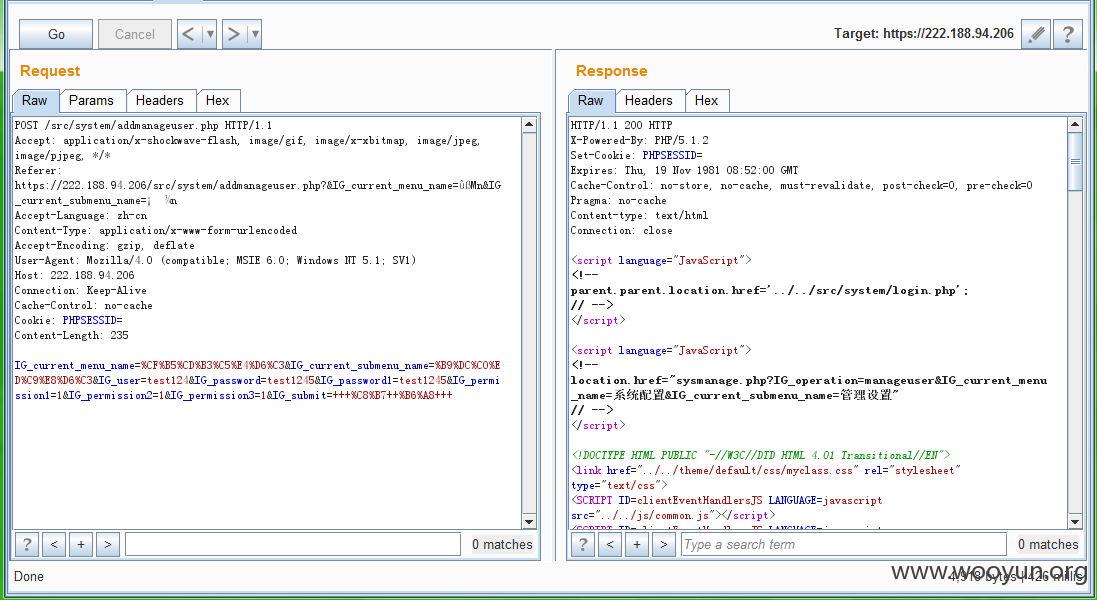
Task: Click the Content-Length: 235 header line
Action: coord(71,336)
